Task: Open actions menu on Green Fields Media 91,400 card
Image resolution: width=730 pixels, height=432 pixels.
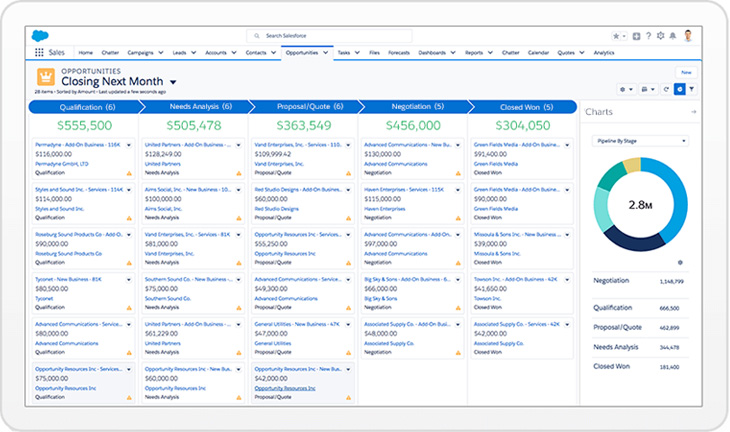Action: (x=568, y=145)
